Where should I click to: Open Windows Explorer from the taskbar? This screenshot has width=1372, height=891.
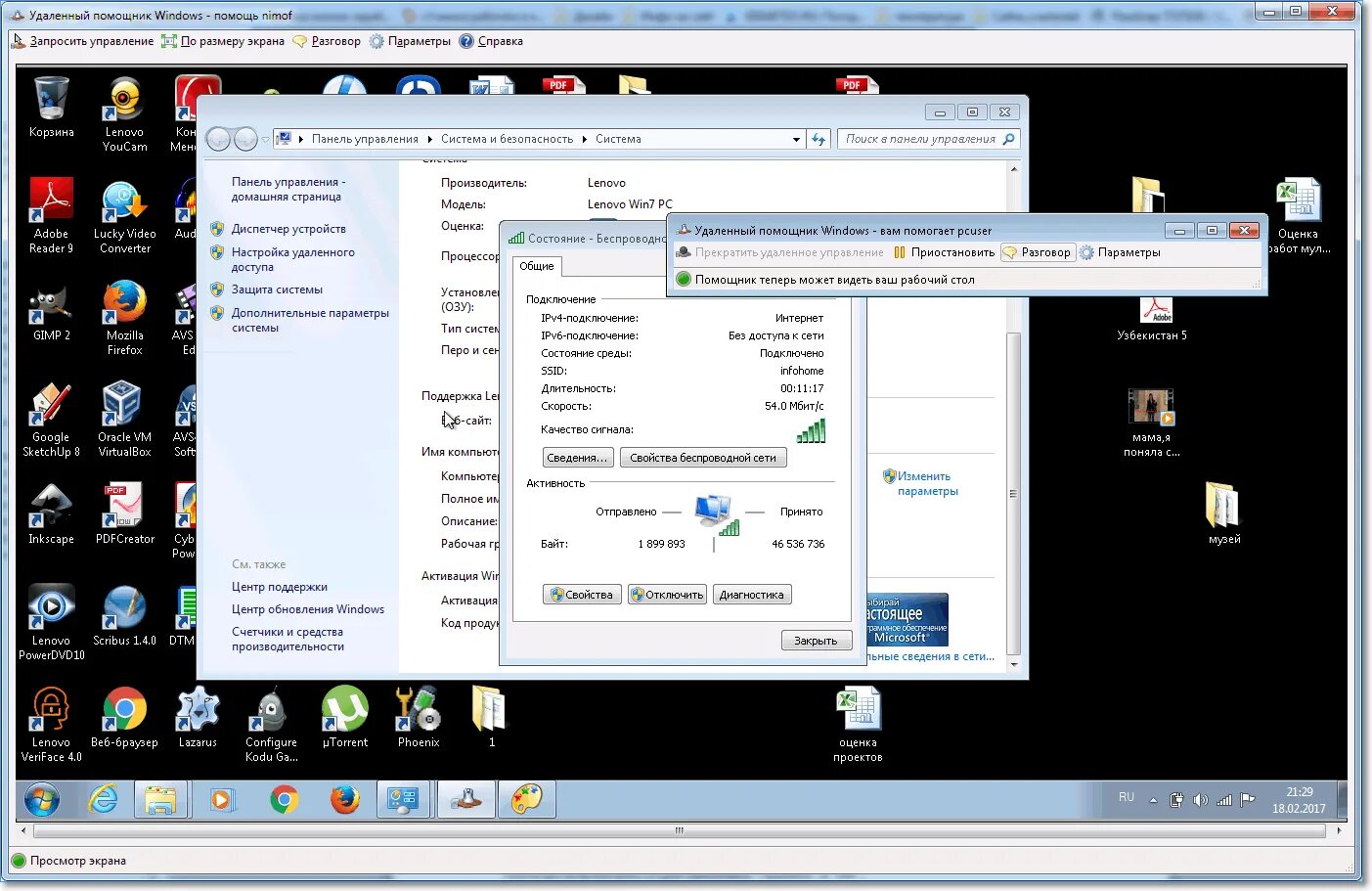click(x=160, y=799)
